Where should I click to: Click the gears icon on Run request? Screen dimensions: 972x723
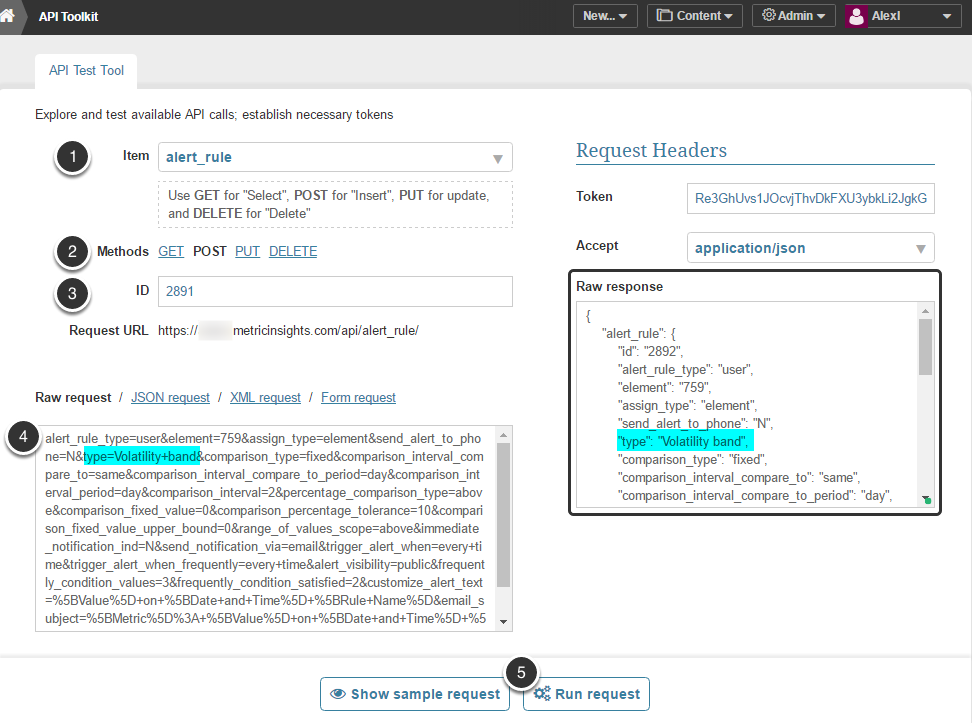542,694
